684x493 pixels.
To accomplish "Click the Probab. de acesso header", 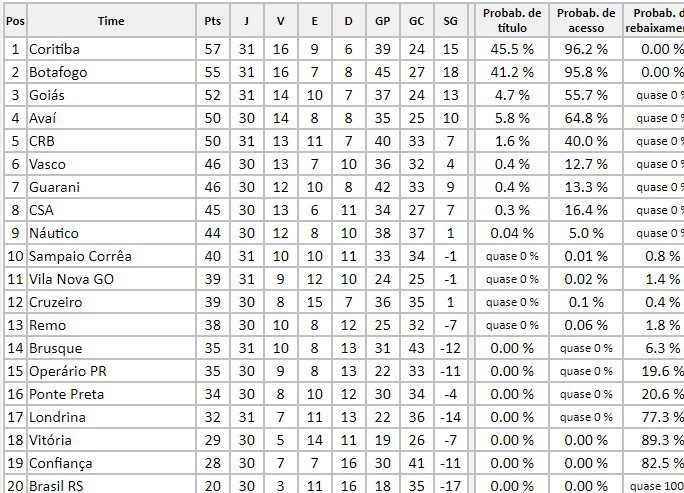I will pyautogui.click(x=585, y=21).
